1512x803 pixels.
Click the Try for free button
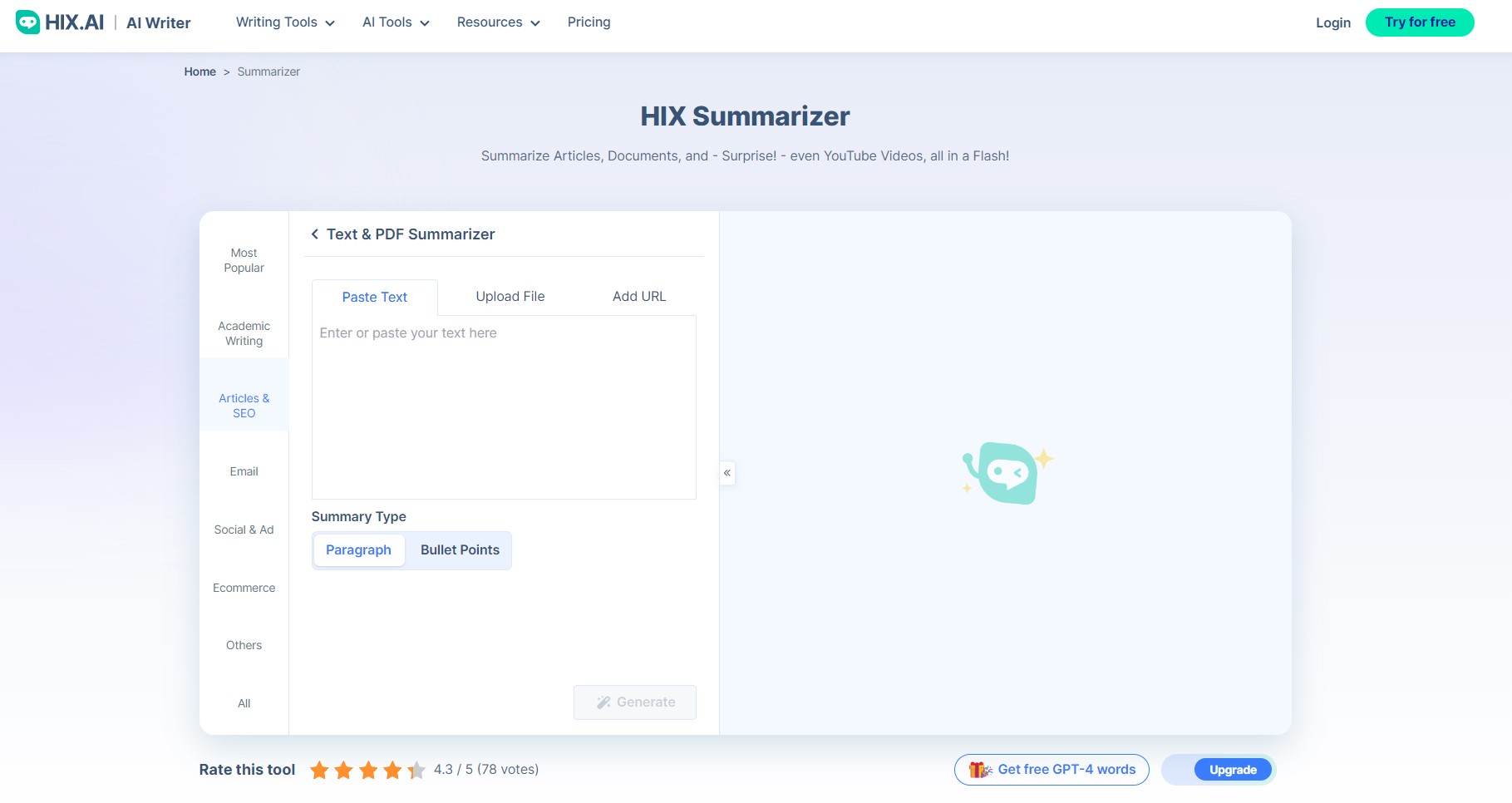tap(1420, 22)
